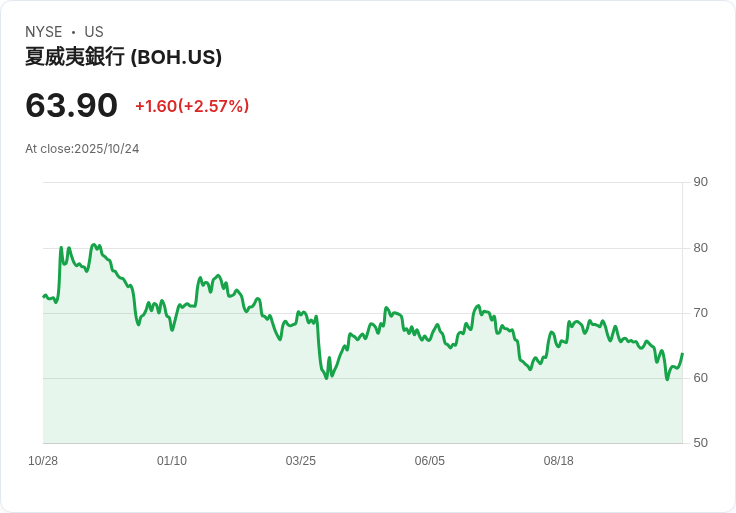The height and width of the screenshot is (513, 736).
Task: Click the current price 63.90
Action: pos(71,105)
